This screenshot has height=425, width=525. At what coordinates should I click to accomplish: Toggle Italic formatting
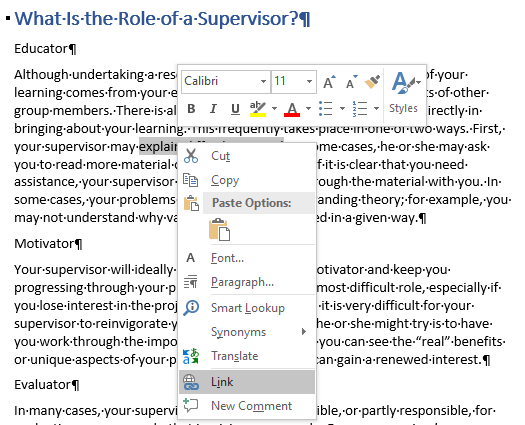pyautogui.click(x=213, y=109)
